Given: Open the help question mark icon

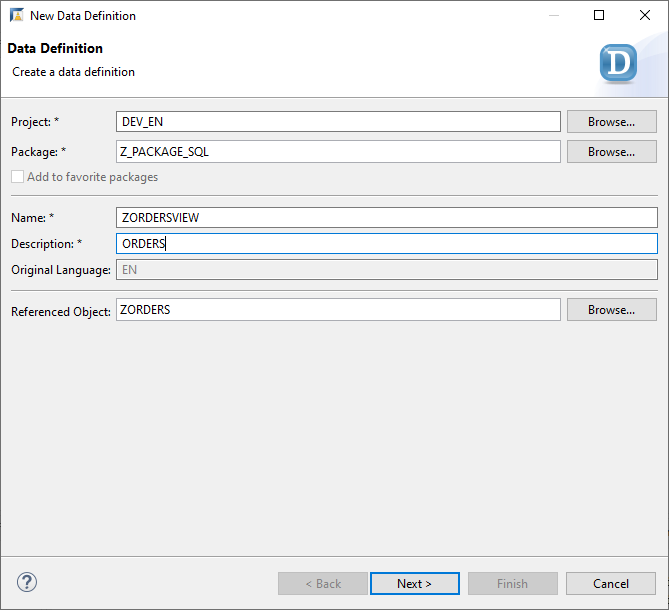Looking at the screenshot, I should (27, 582).
